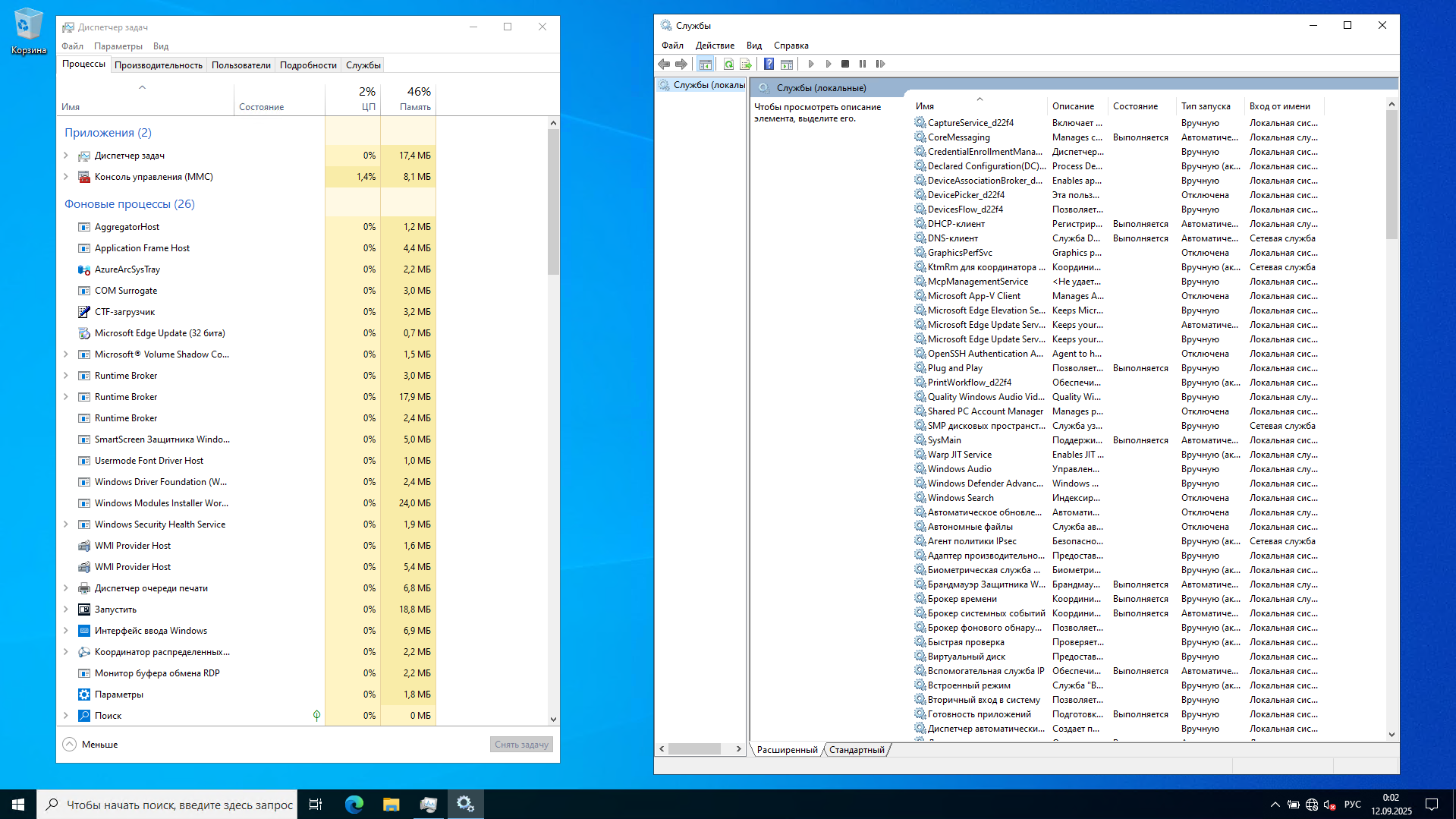This screenshot has height=819, width=1456.
Task: Expand Запустить process row
Action: (x=66, y=610)
